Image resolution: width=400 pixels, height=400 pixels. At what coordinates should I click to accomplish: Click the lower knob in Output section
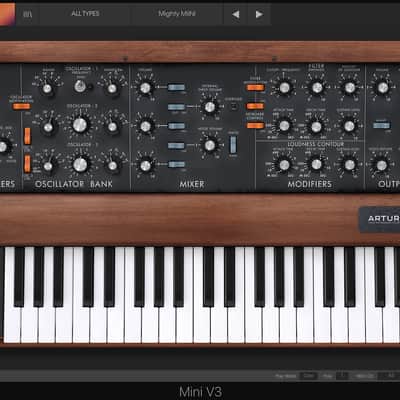(x=382, y=165)
